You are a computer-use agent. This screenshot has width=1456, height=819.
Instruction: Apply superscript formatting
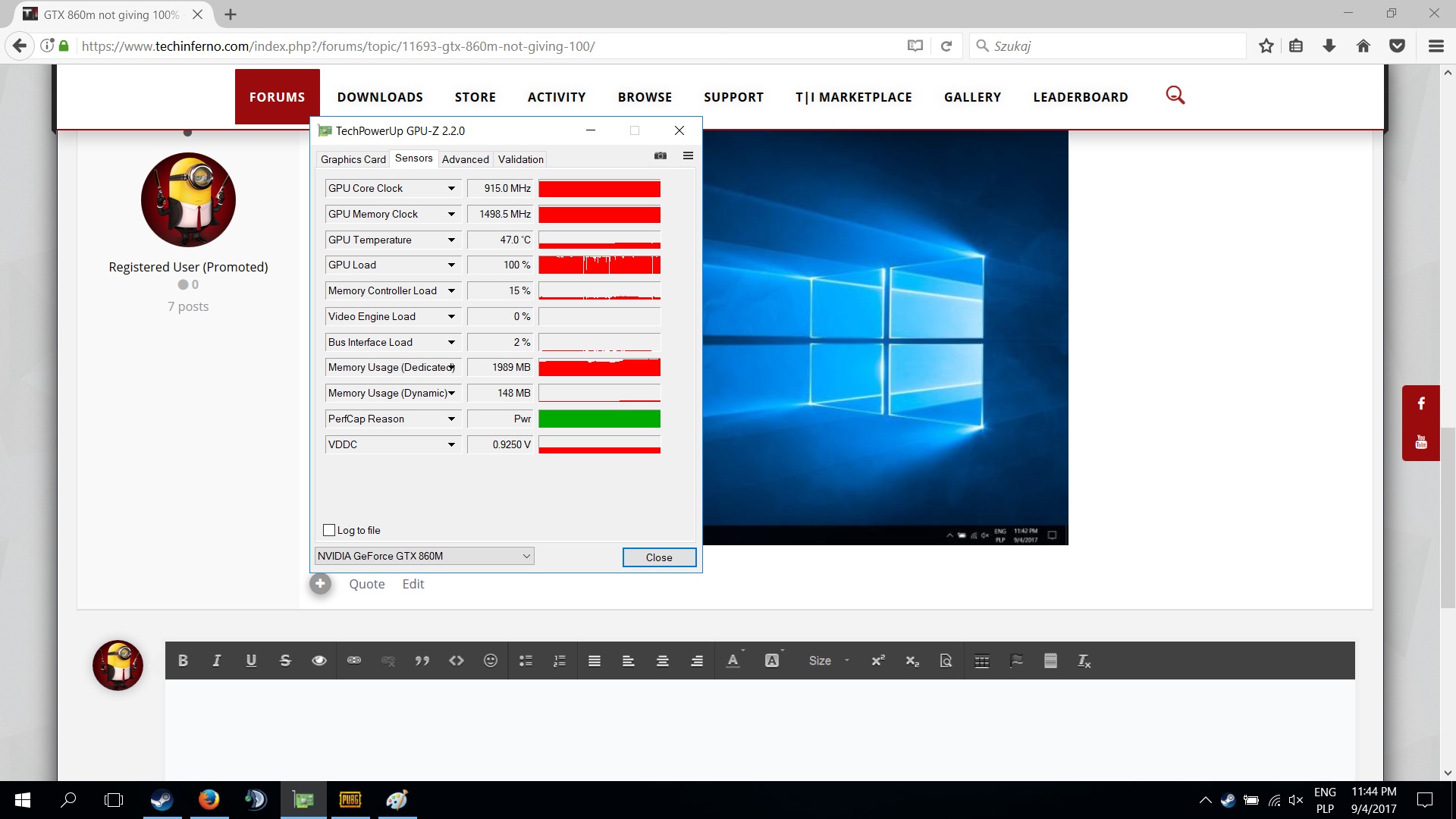coord(878,661)
